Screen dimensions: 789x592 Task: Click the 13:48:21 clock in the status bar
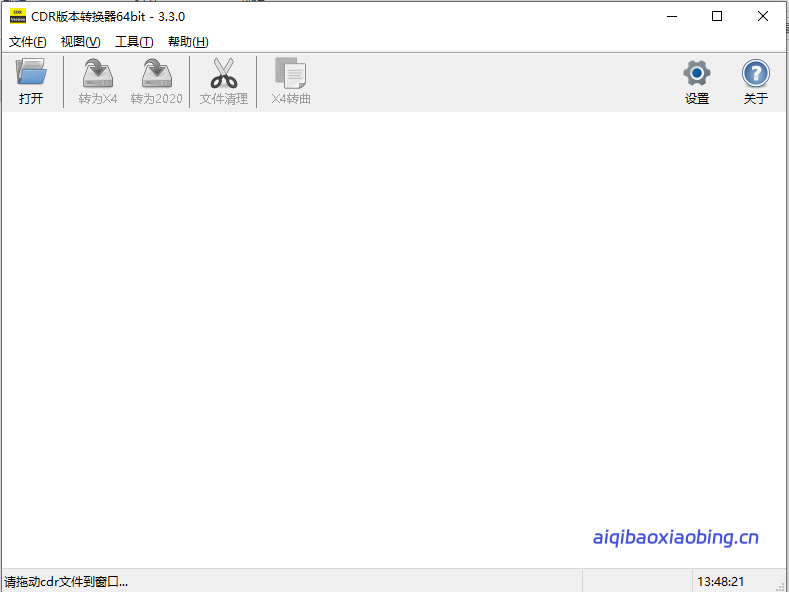(721, 581)
